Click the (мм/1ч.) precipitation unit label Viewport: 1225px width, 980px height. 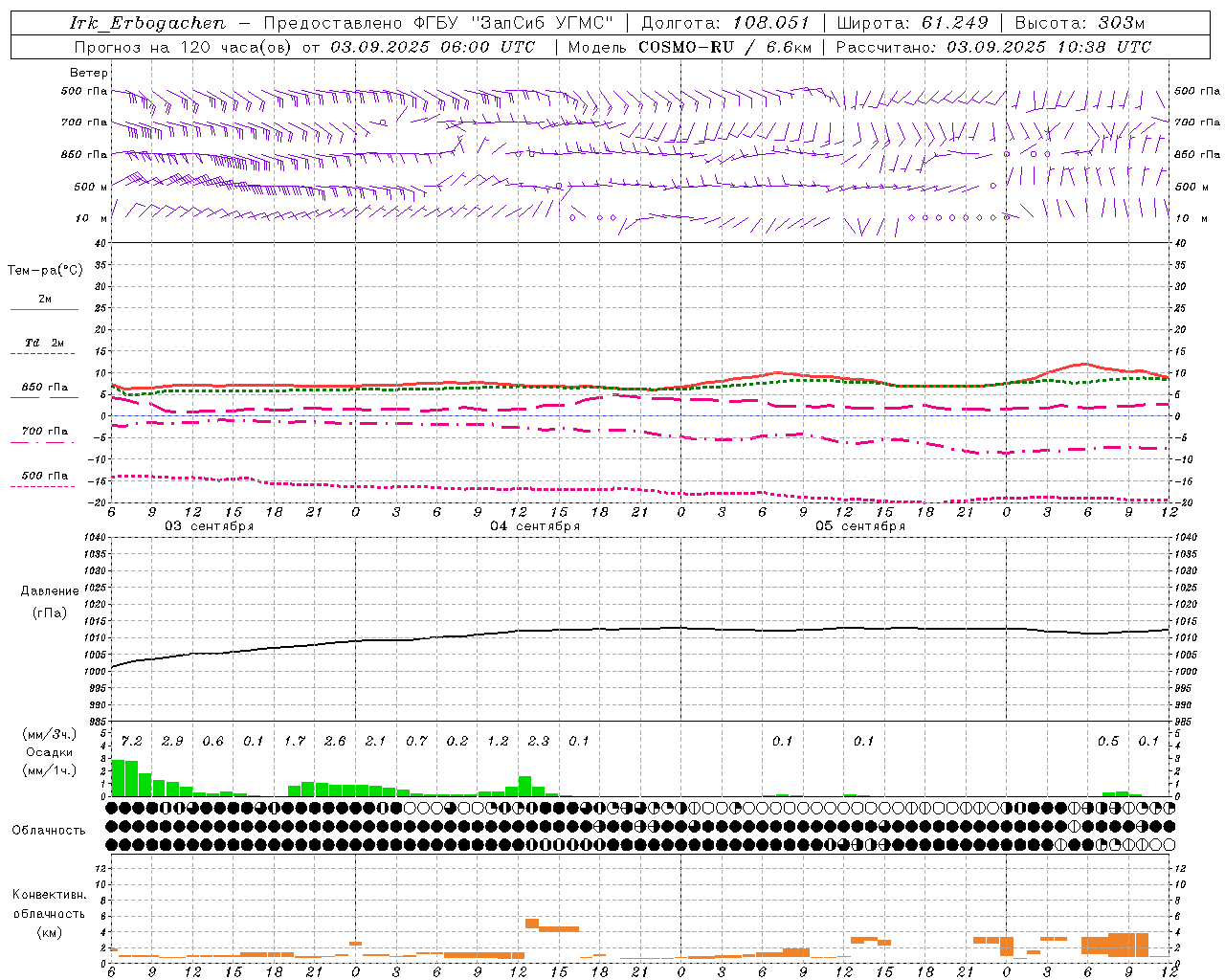click(x=49, y=770)
